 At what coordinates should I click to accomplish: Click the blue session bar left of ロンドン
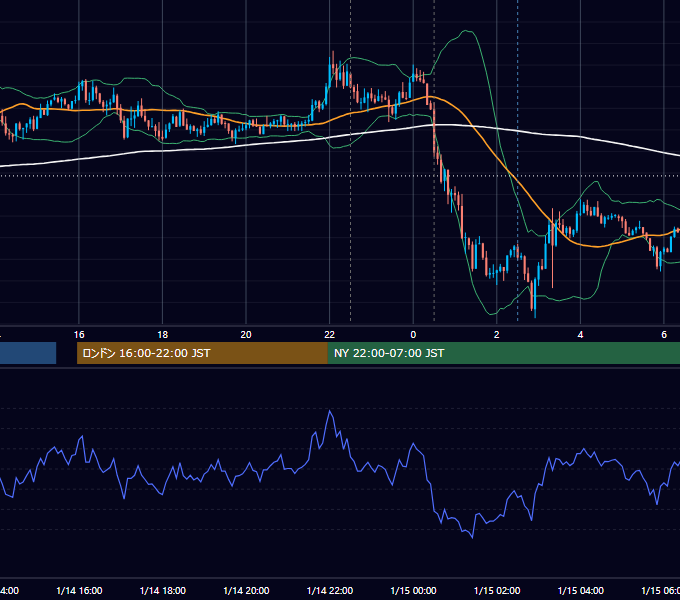click(x=28, y=353)
